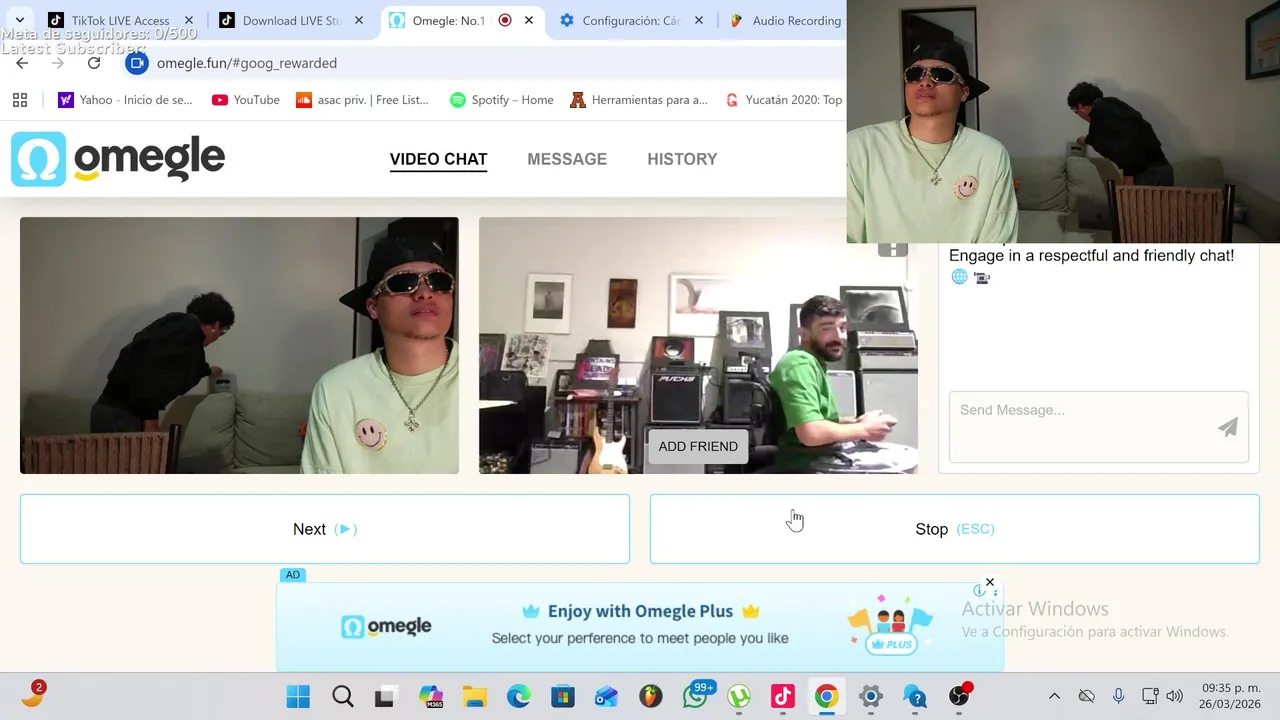
Task: Open the Herramientas para a... bookmark
Action: [x=639, y=100]
